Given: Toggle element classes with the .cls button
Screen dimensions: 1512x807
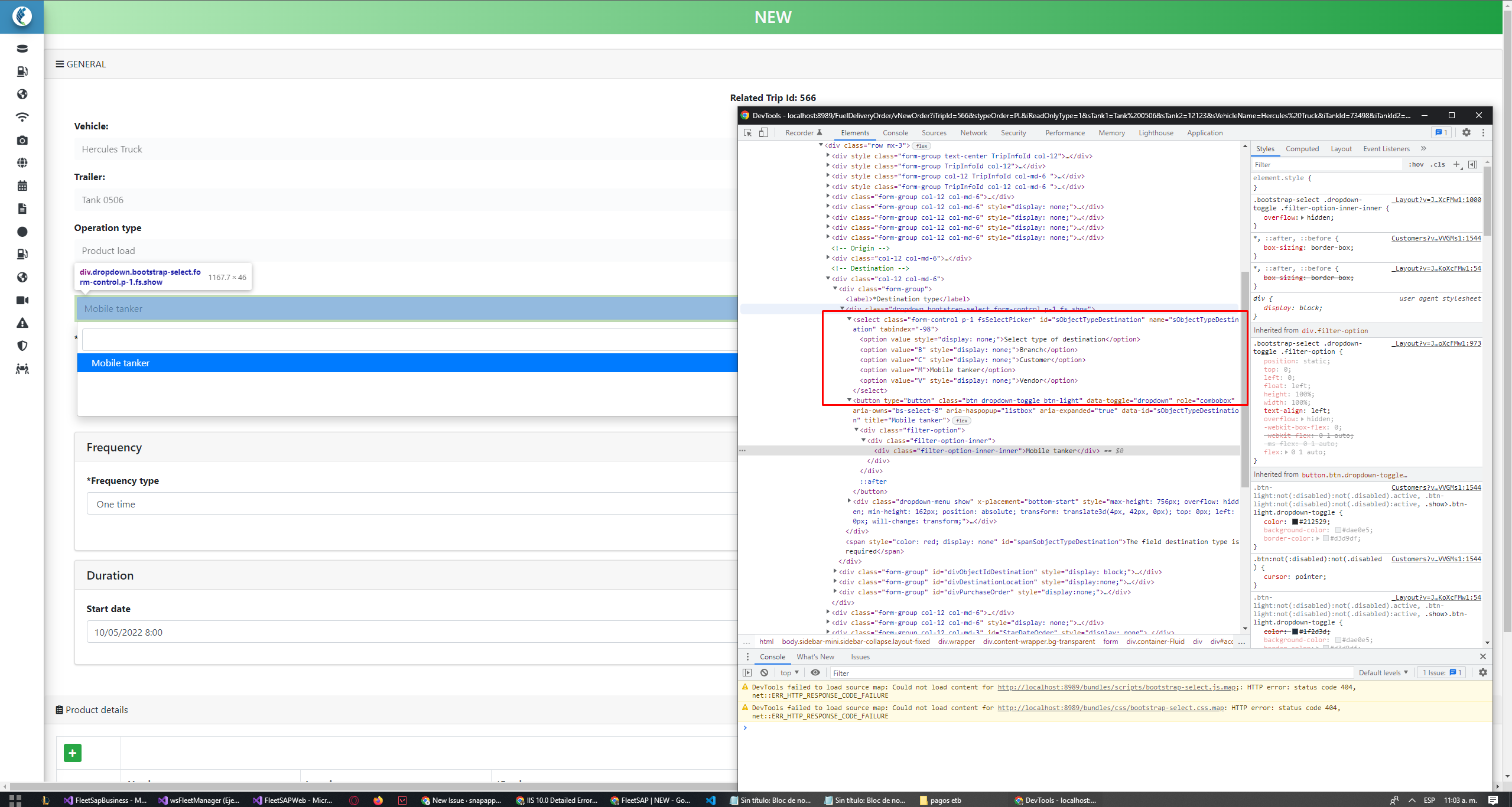Looking at the screenshot, I should [1438, 164].
